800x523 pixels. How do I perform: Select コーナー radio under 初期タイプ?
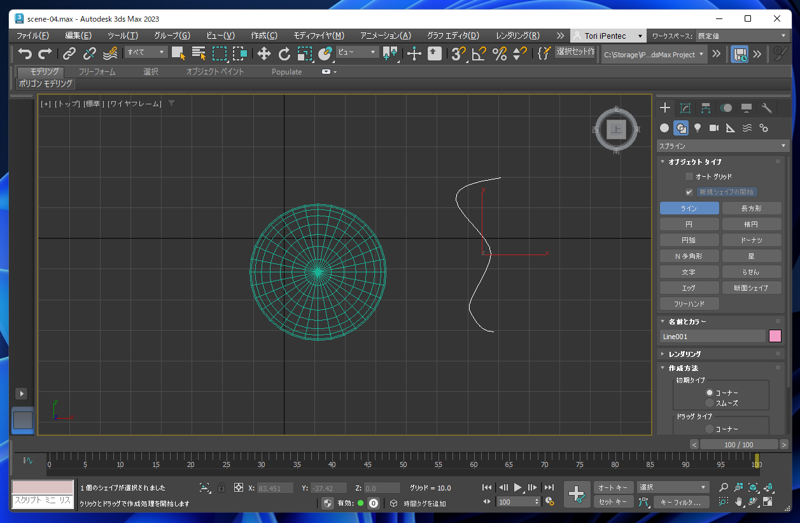(709, 392)
